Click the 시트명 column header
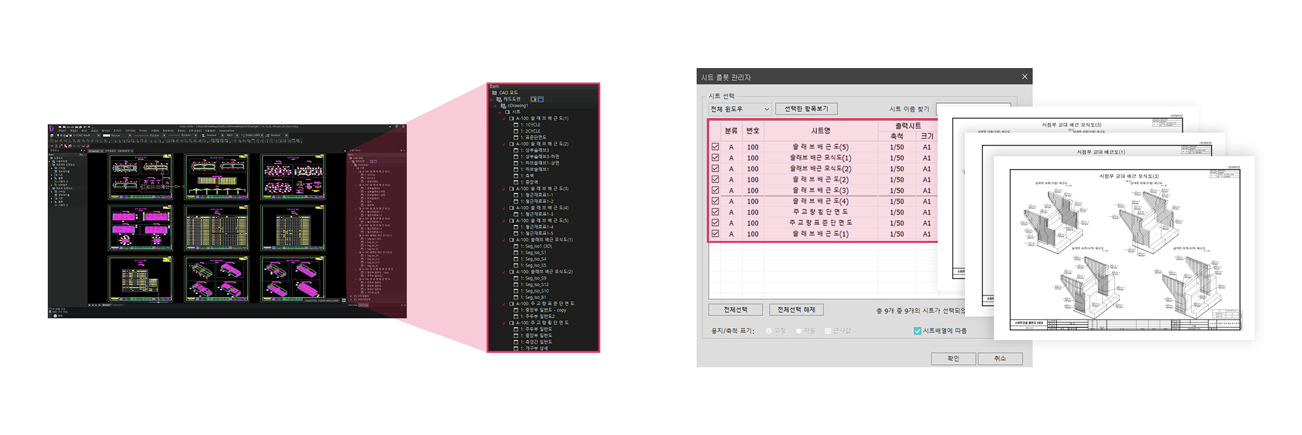Image resolution: width=1302 pixels, height=435 pixels. point(820,130)
